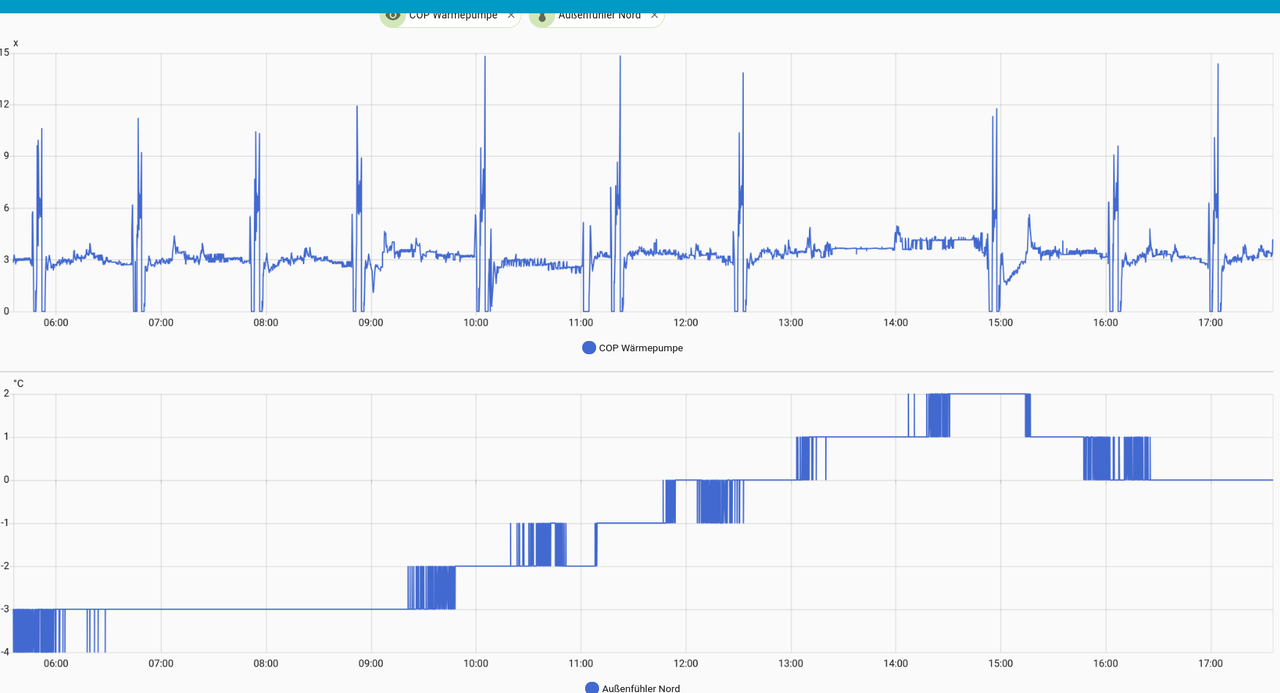Click the 17:00 label on the temperature chart axis
This screenshot has height=693, width=1280.
pos(1211,663)
